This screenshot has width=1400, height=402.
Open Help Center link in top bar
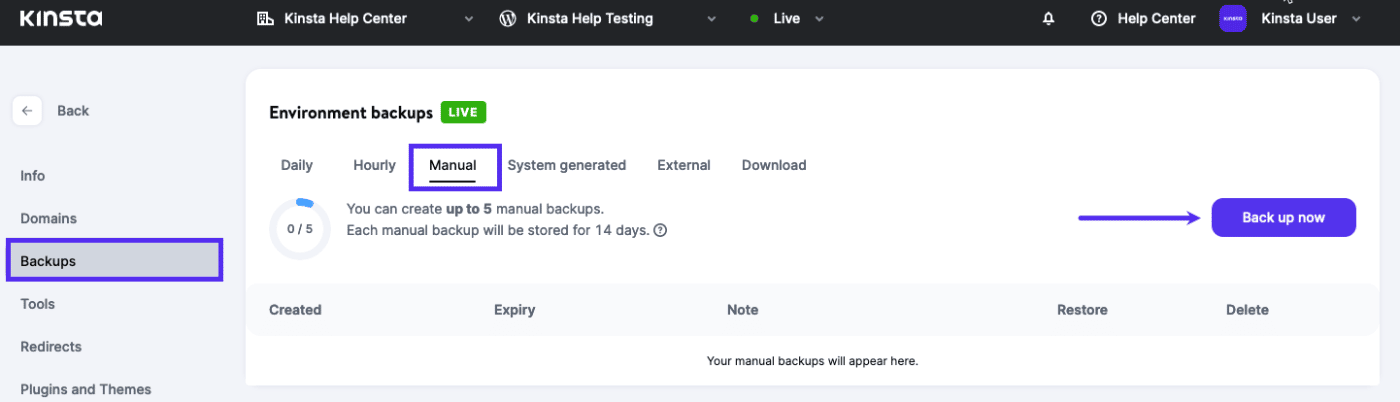point(1156,19)
